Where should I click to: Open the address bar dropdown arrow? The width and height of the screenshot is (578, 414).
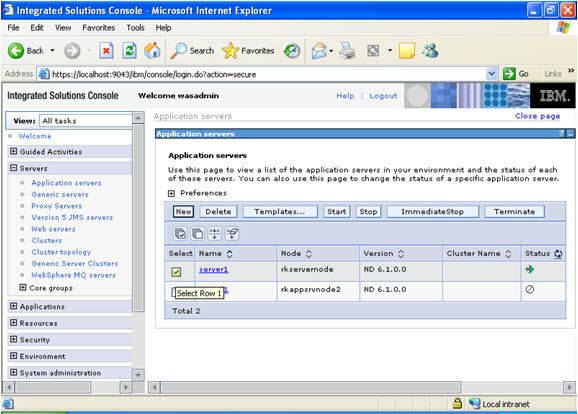coord(491,74)
